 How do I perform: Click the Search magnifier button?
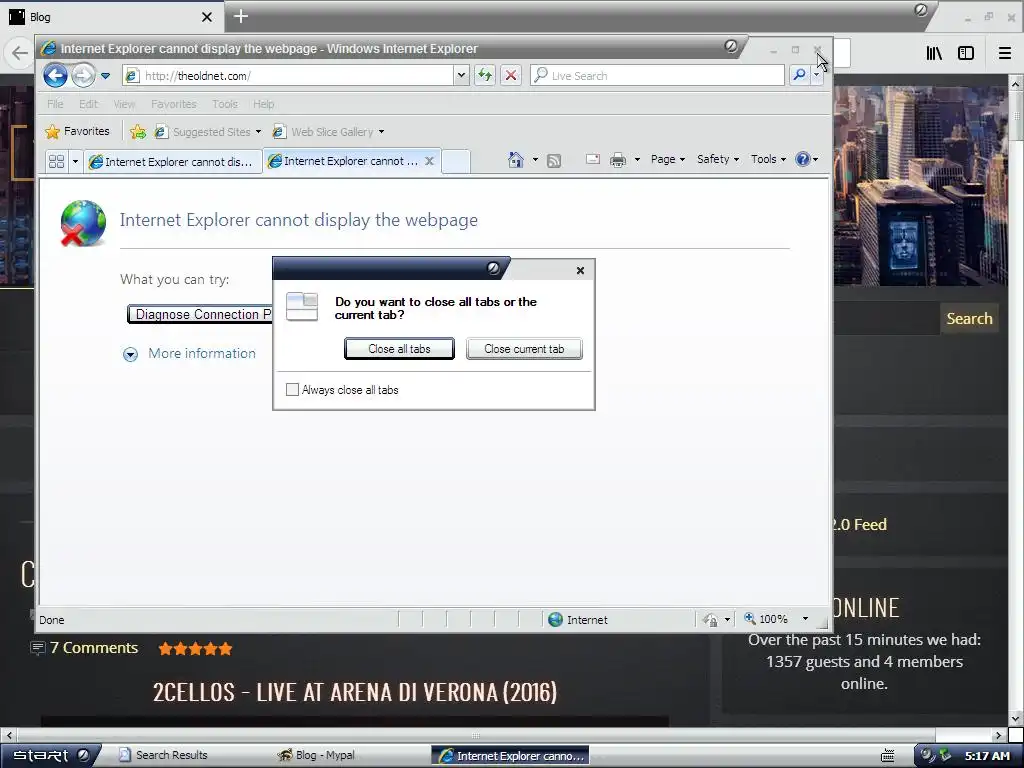tap(799, 76)
